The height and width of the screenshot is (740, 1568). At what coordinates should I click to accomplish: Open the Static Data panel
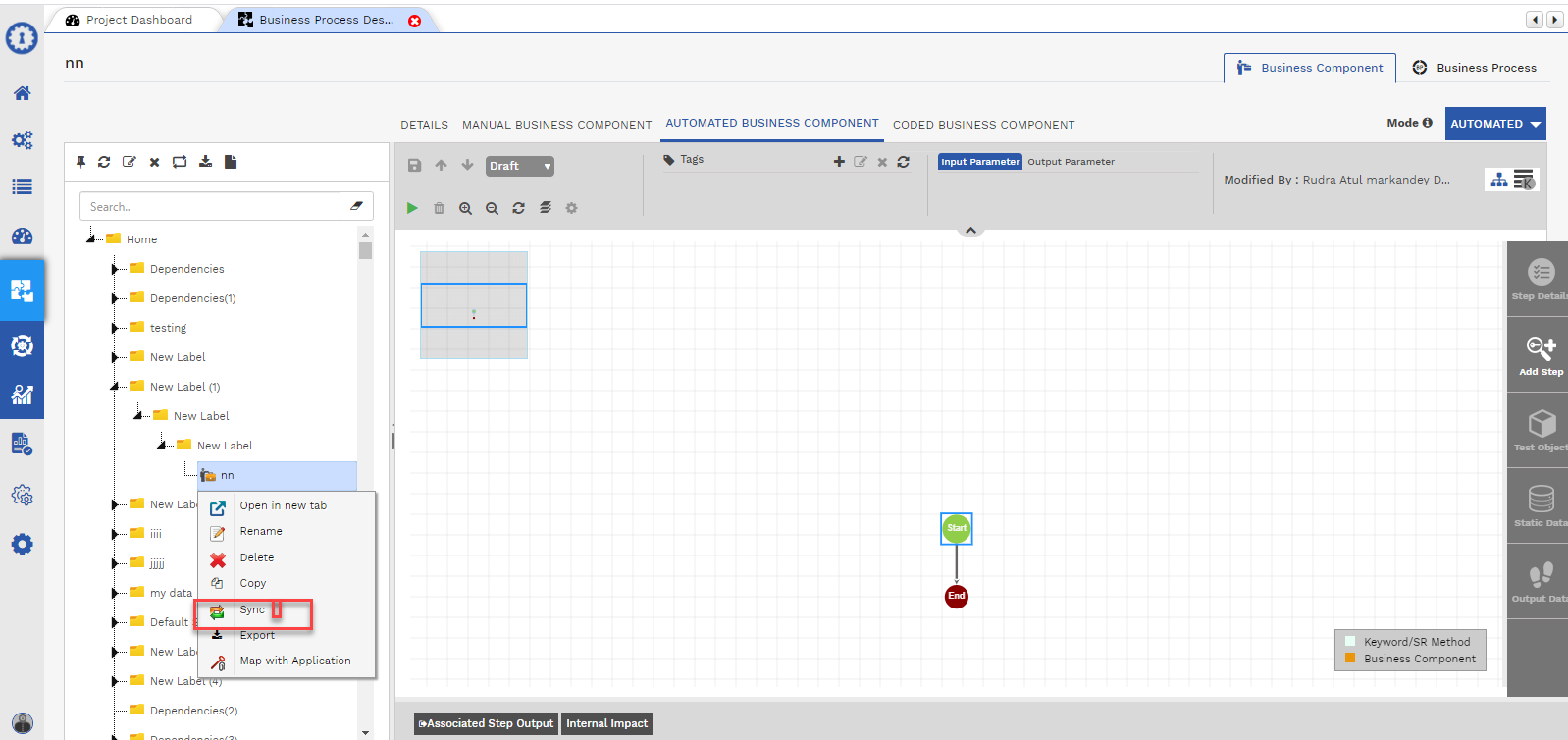click(x=1539, y=505)
